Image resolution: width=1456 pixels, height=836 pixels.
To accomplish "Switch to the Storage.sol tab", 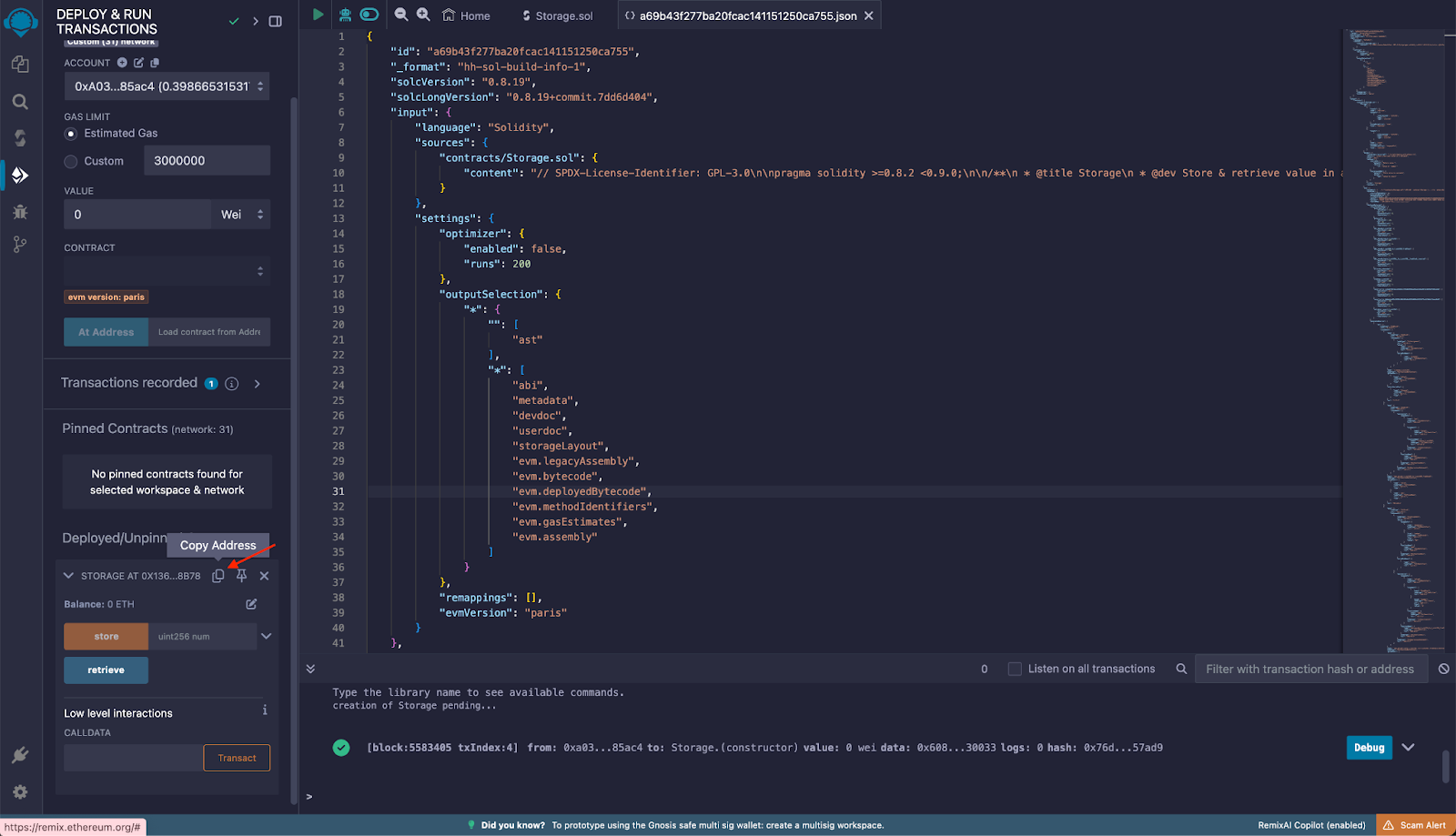I will pos(557,15).
